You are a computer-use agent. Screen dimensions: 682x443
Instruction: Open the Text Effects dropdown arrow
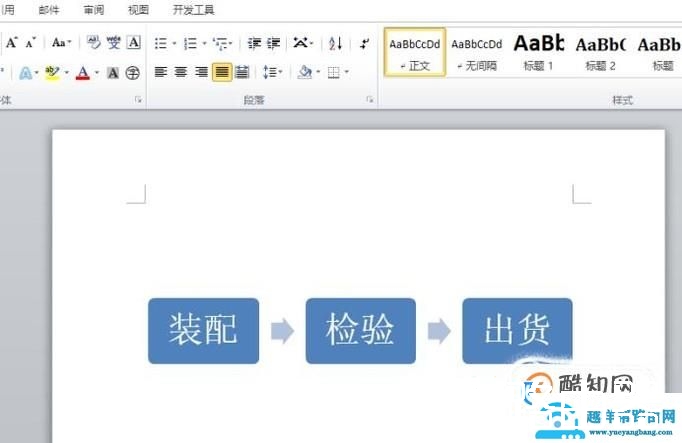click(37, 73)
